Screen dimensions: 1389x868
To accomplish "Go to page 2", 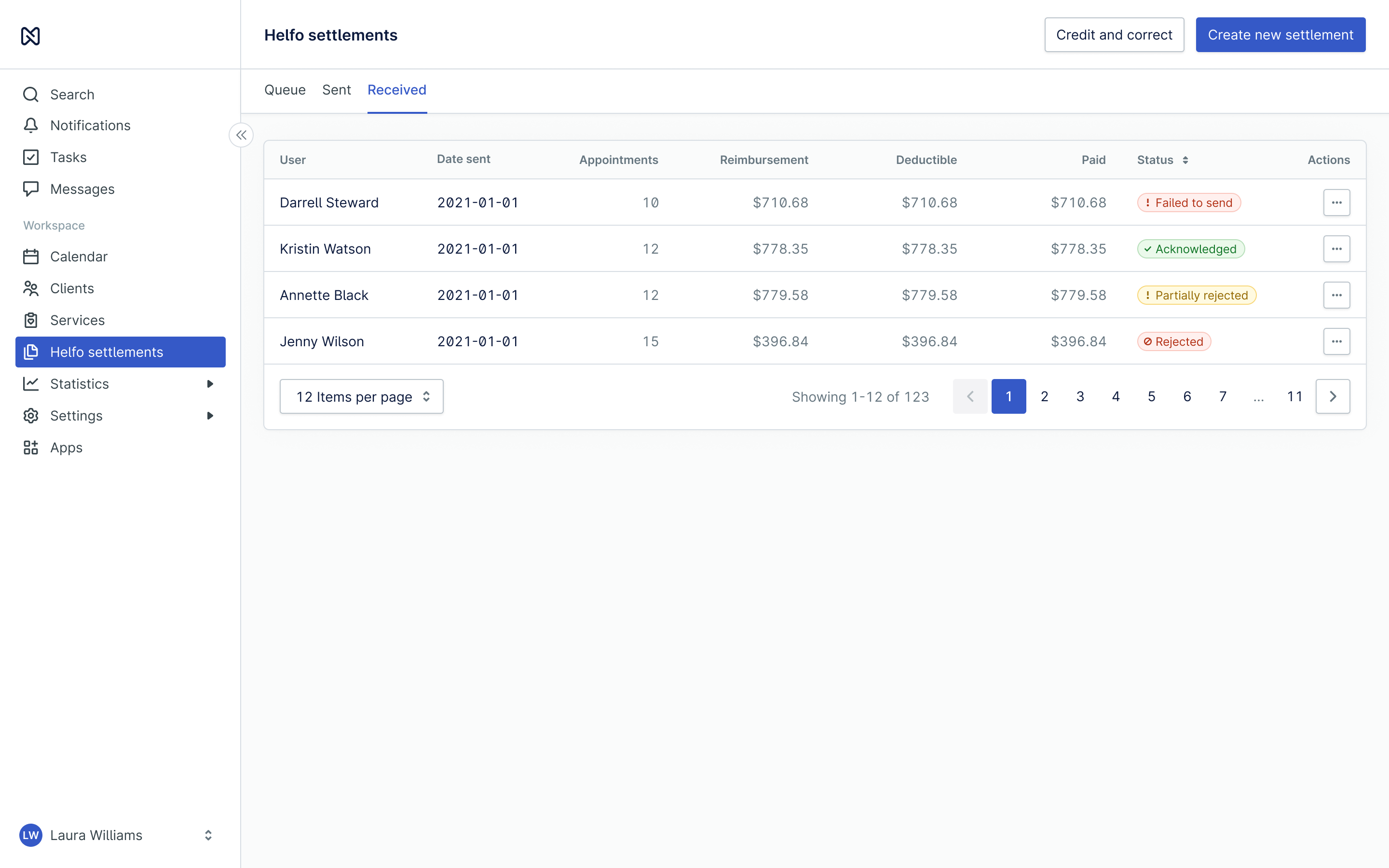I will tap(1045, 397).
